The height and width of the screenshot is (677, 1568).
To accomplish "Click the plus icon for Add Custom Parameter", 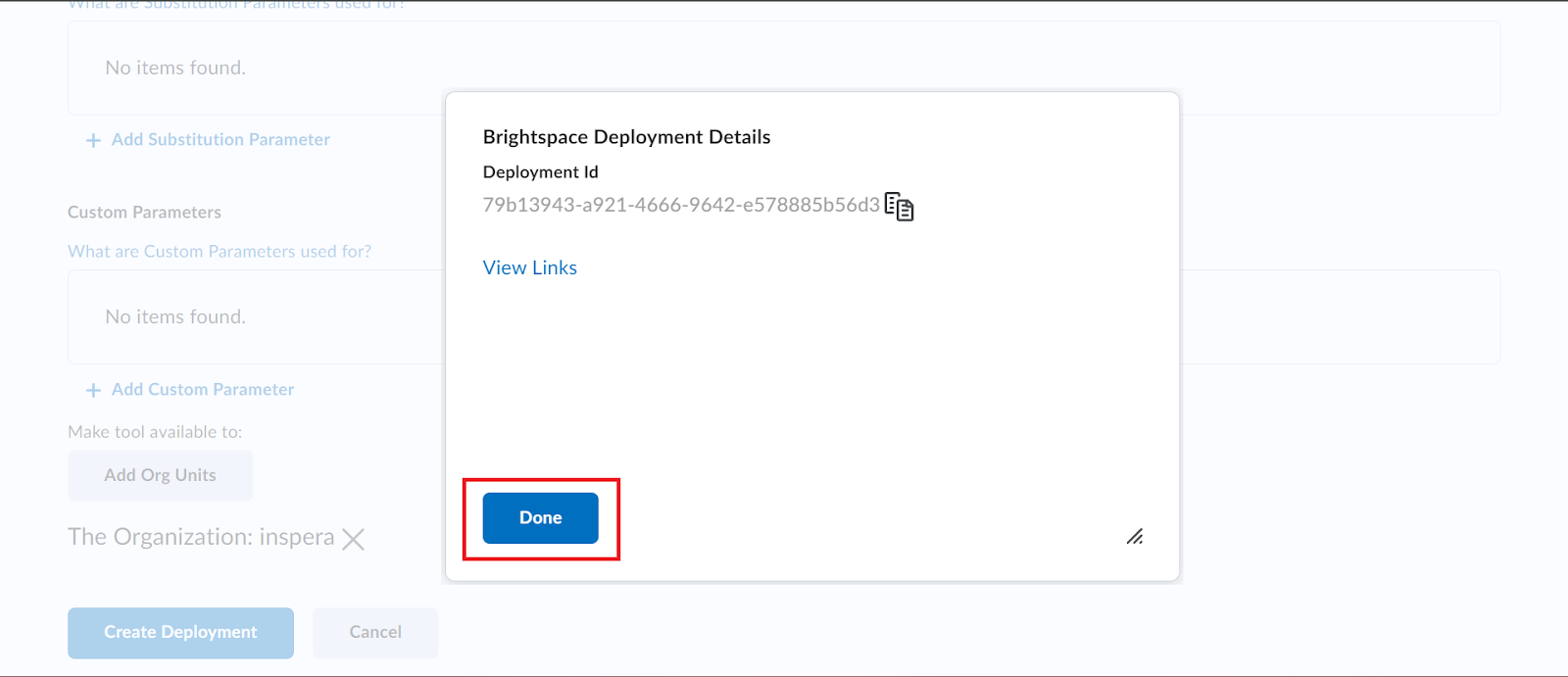I will pos(93,390).
